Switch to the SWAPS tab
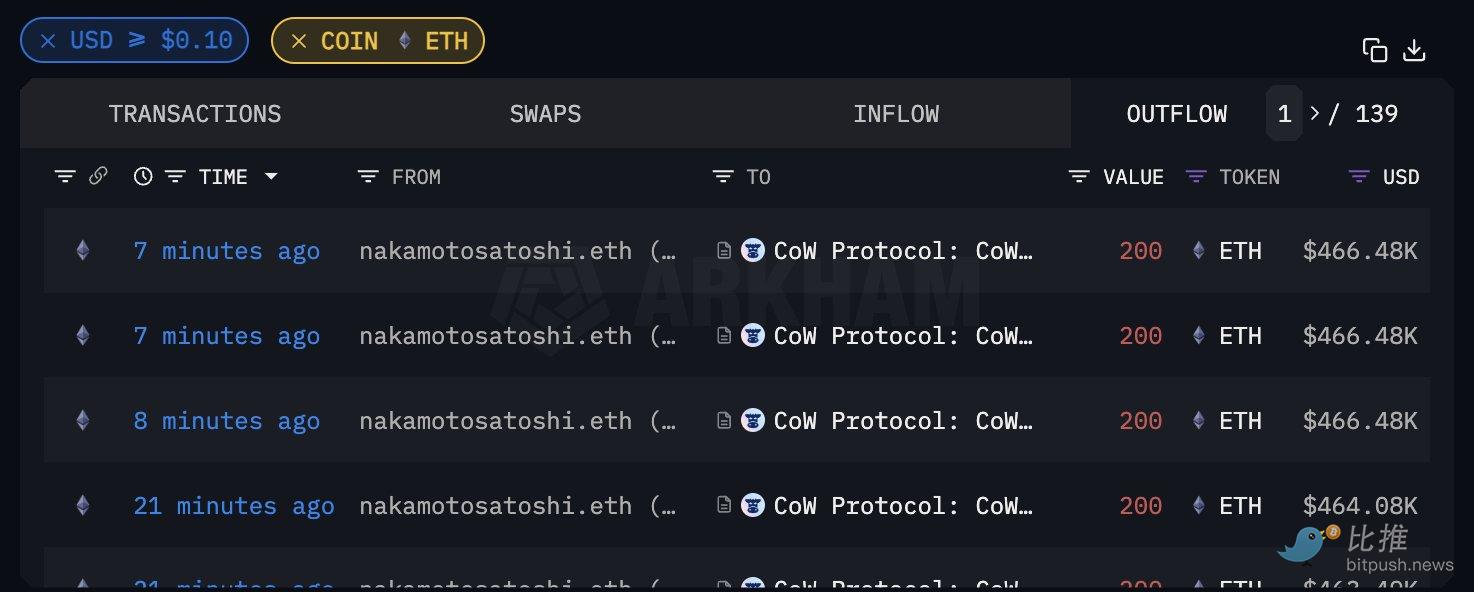Screen dimensions: 1474x592 [545, 114]
